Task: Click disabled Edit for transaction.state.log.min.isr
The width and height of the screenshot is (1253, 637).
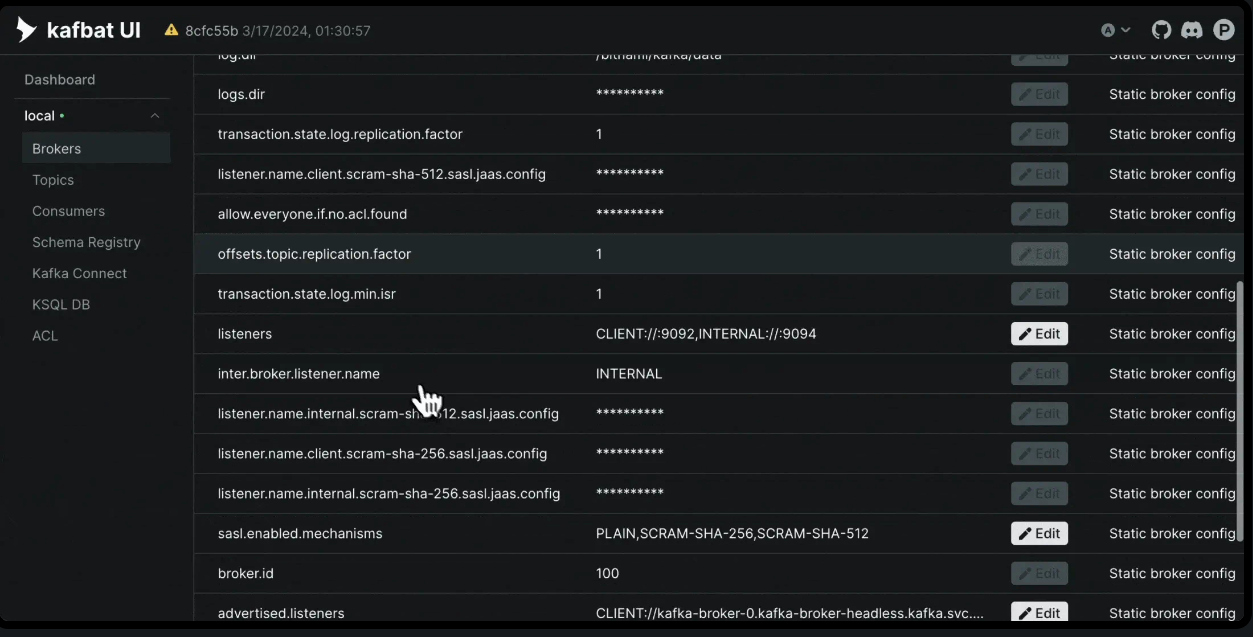Action: (1039, 294)
